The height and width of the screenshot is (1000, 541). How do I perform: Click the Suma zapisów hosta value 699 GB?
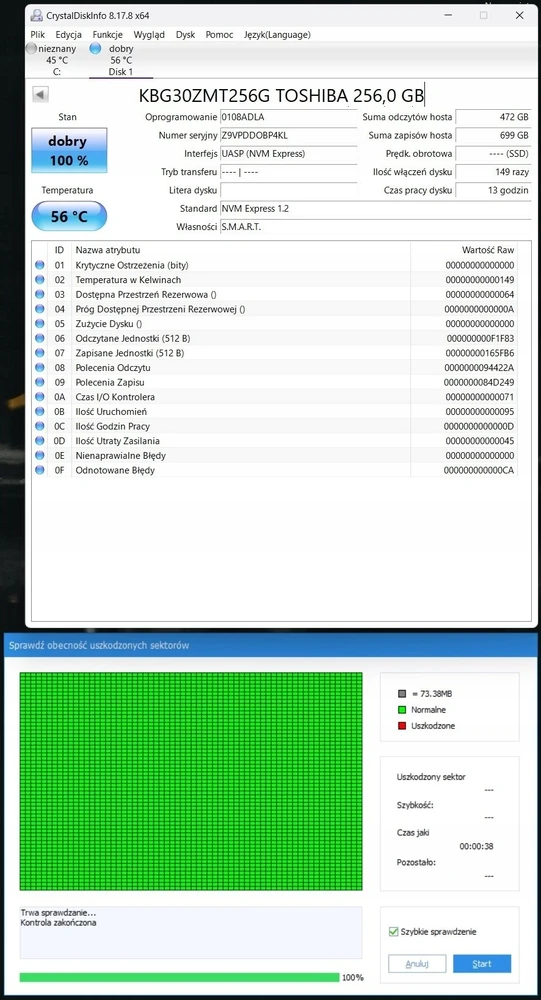point(493,135)
